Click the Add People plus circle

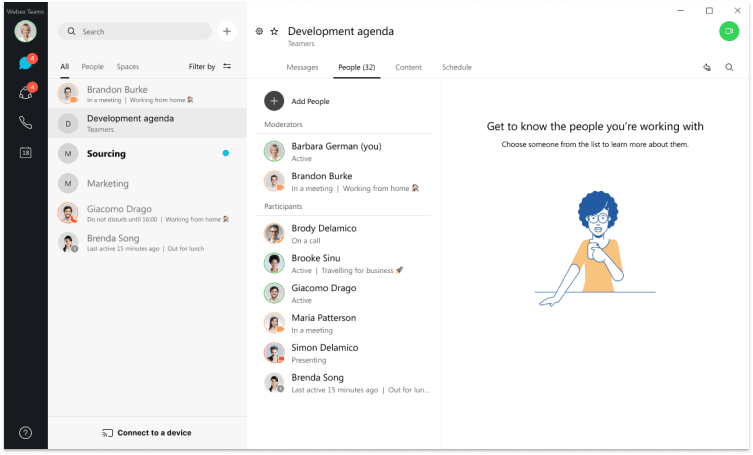[274, 101]
